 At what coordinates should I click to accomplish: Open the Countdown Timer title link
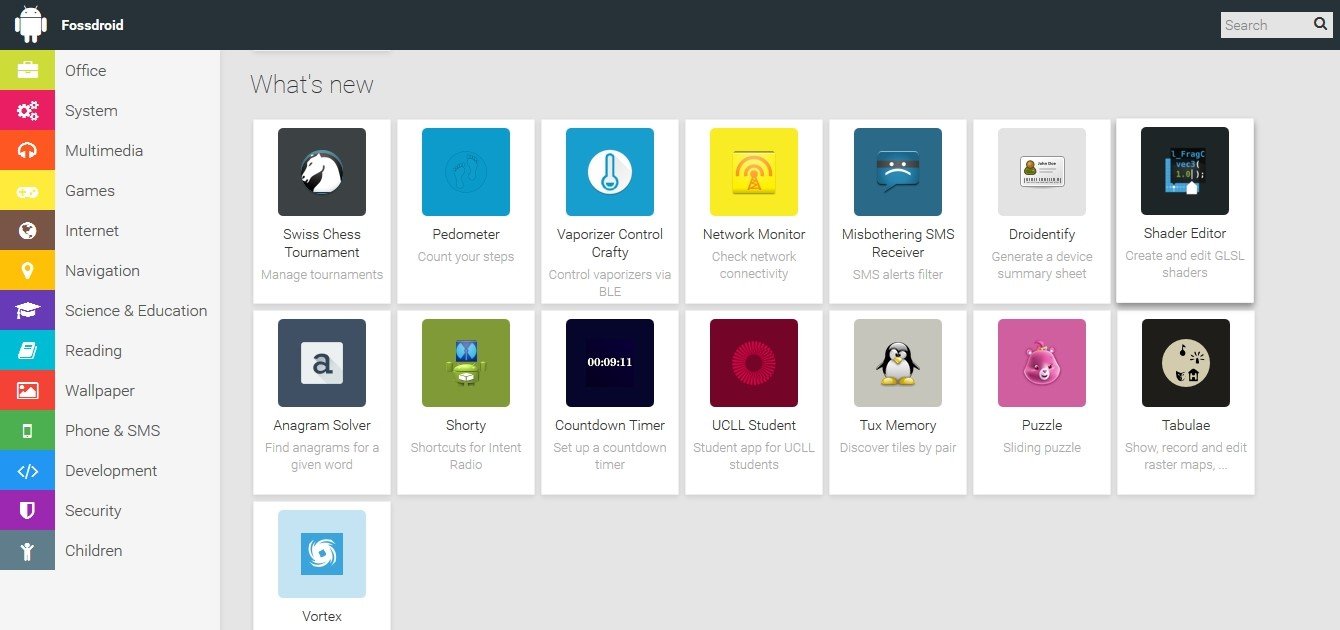click(x=610, y=425)
